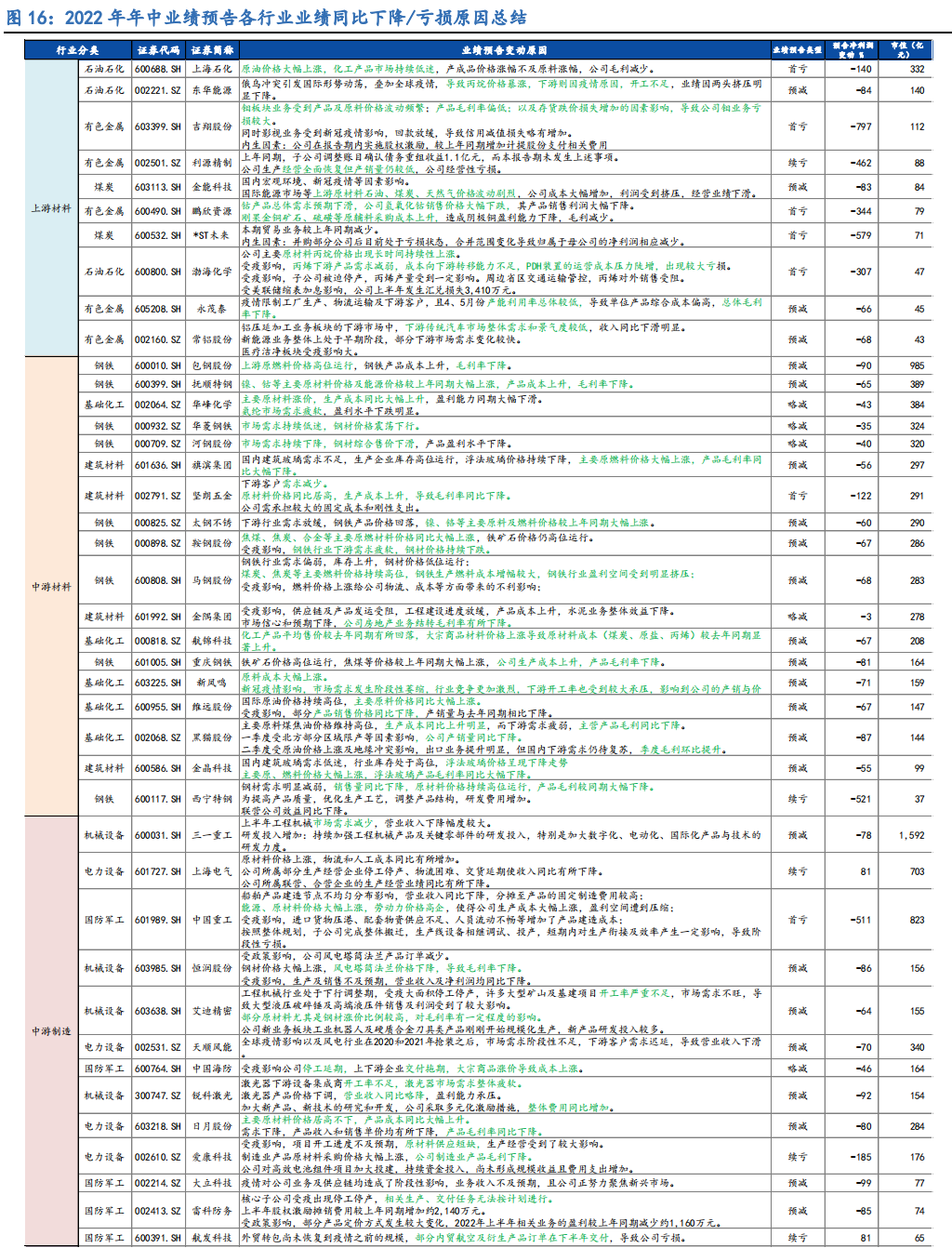Select the company name 中国海防
The height and width of the screenshot is (1248, 952).
pyautogui.click(x=212, y=1069)
